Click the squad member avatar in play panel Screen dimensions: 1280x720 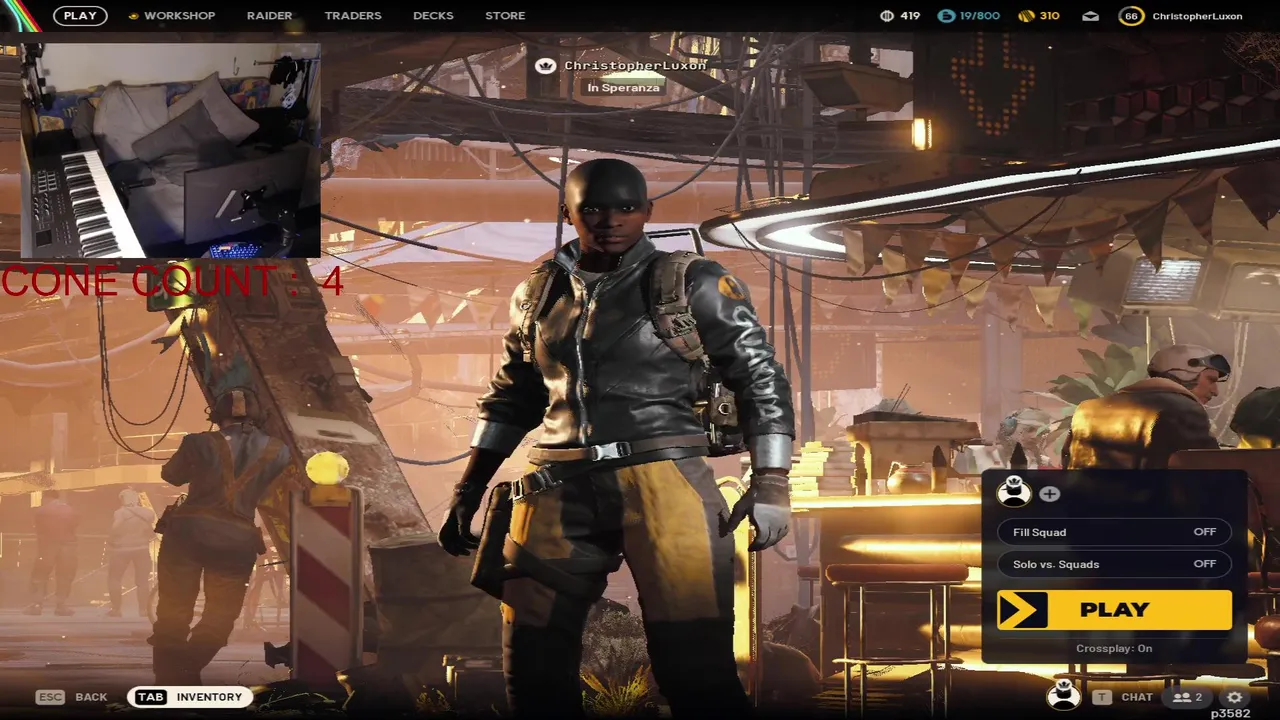click(x=1014, y=492)
